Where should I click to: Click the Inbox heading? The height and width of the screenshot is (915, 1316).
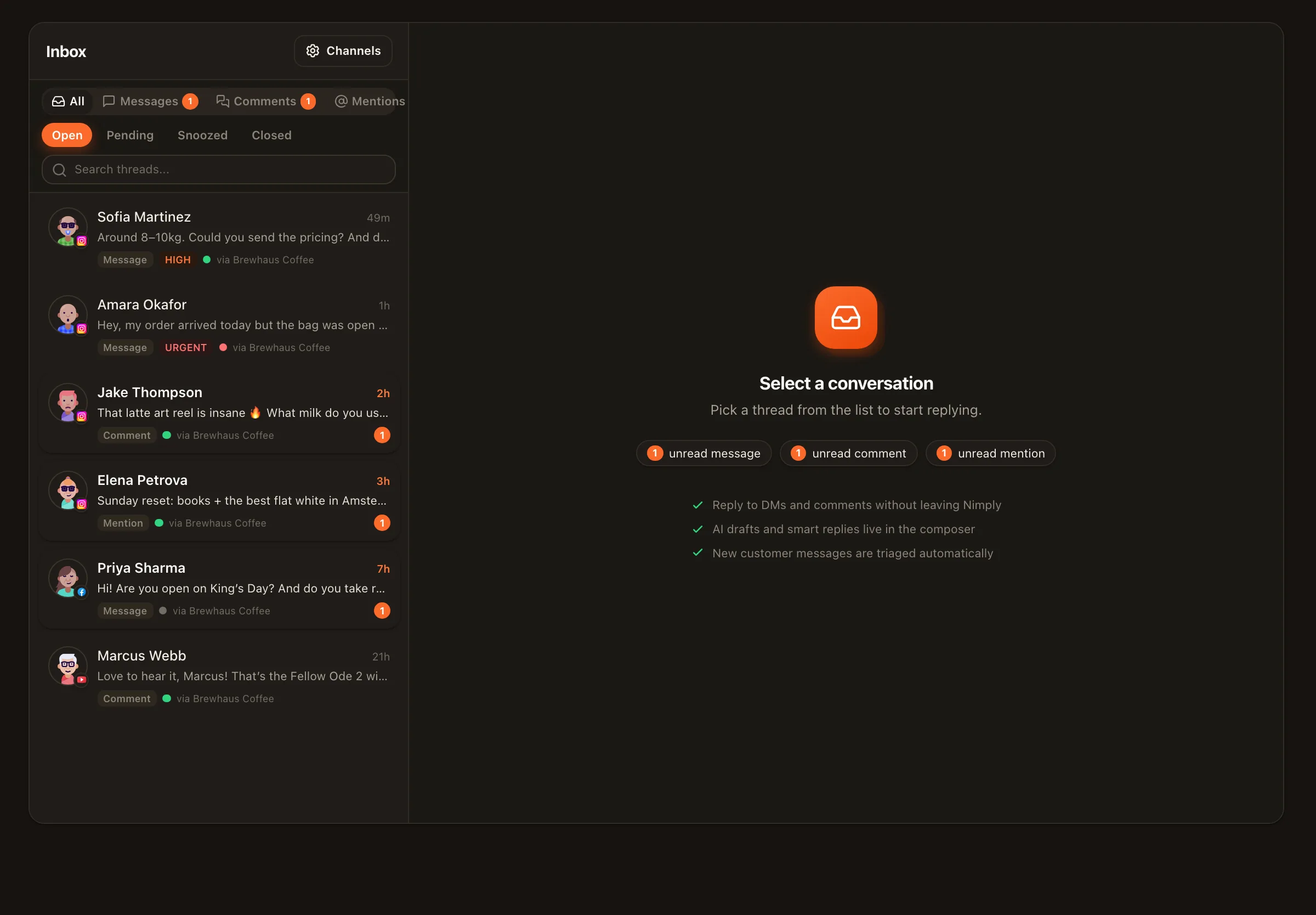point(66,52)
